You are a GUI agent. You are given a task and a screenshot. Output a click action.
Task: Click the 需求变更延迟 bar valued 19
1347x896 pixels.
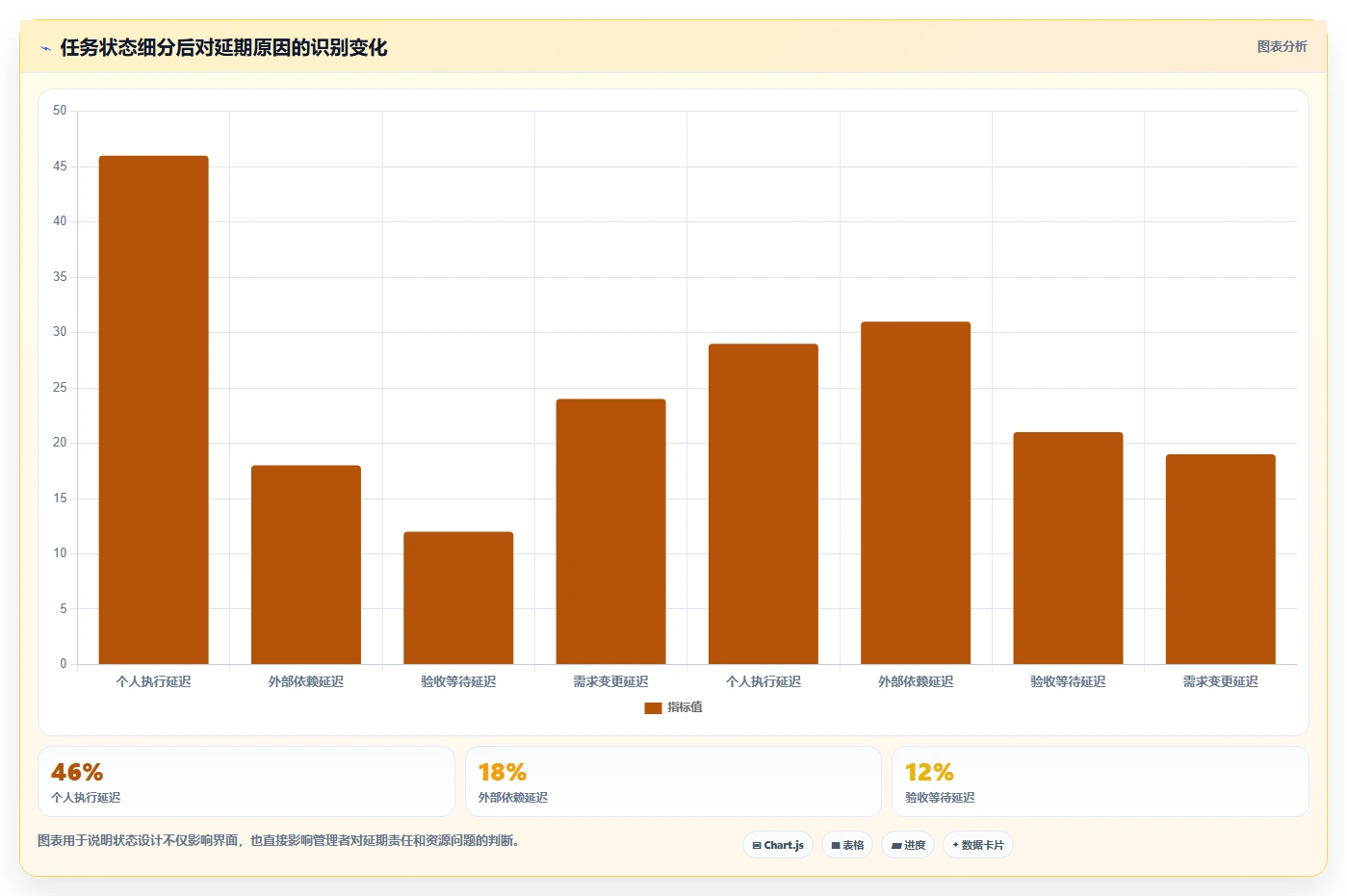click(1220, 559)
